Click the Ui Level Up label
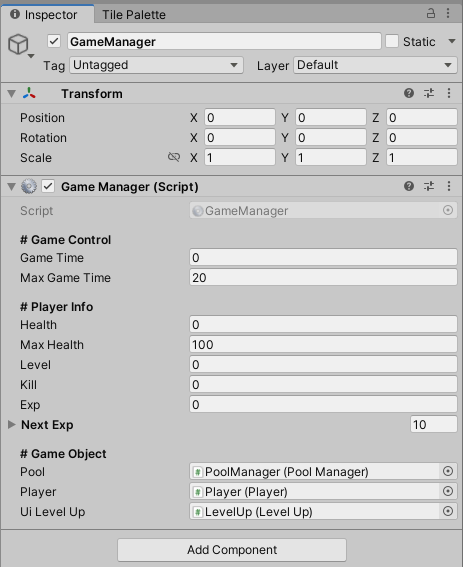Screen dimensions: 463x567 click(x=52, y=512)
